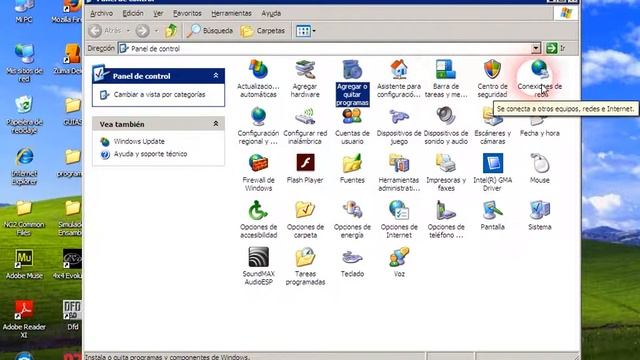Open Agregar hardware applet
640x360 pixels.
pyautogui.click(x=305, y=79)
